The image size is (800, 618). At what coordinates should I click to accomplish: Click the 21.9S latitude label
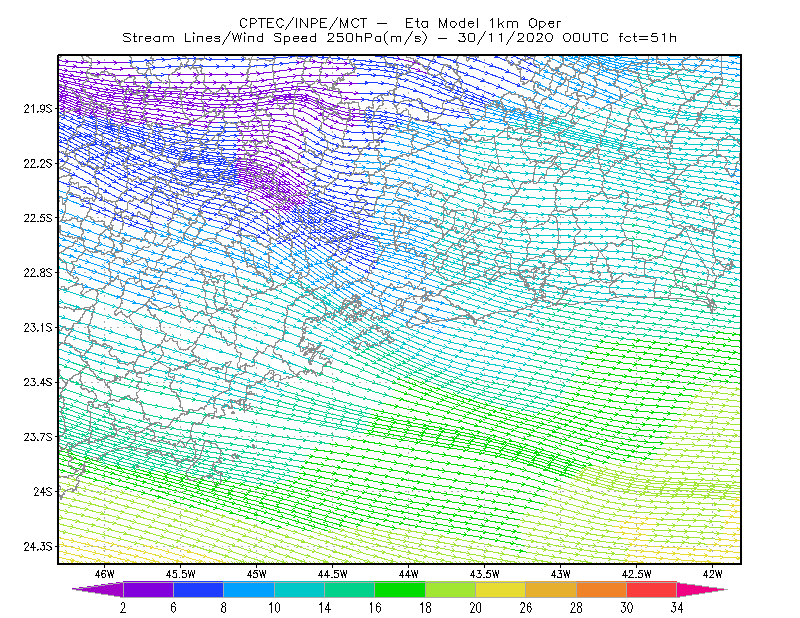tap(38, 108)
